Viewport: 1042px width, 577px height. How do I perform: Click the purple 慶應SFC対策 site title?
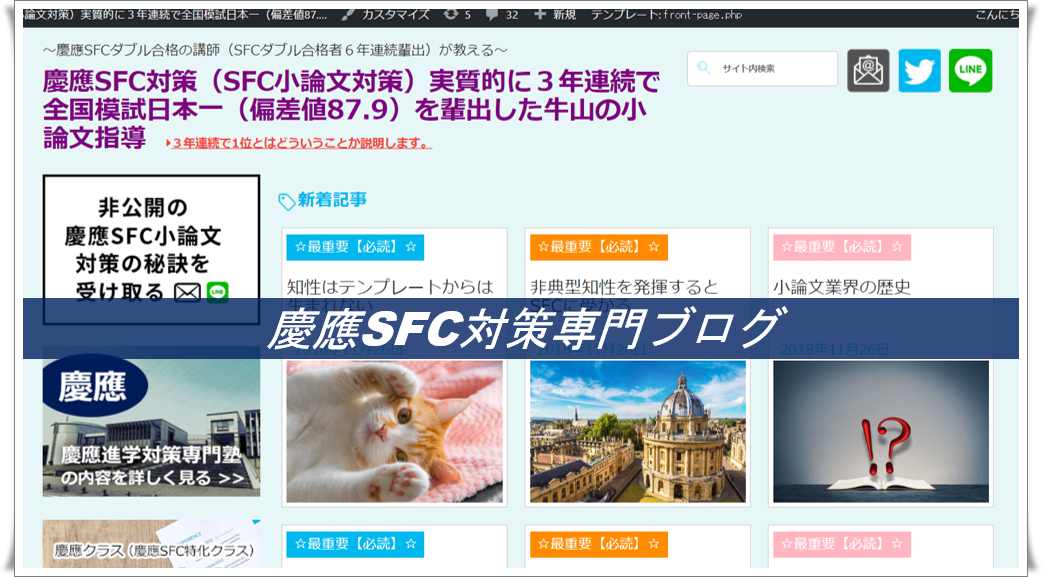[351, 109]
